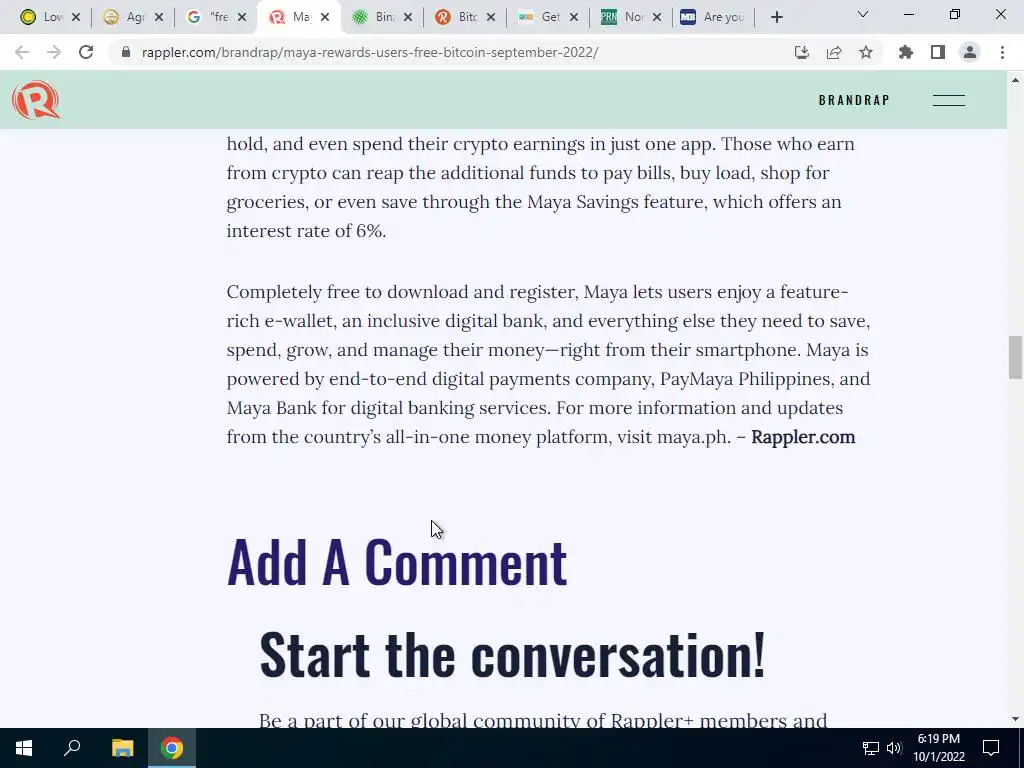This screenshot has height=768, width=1024.
Task: Toggle the browser side panel
Action: [x=938, y=52]
